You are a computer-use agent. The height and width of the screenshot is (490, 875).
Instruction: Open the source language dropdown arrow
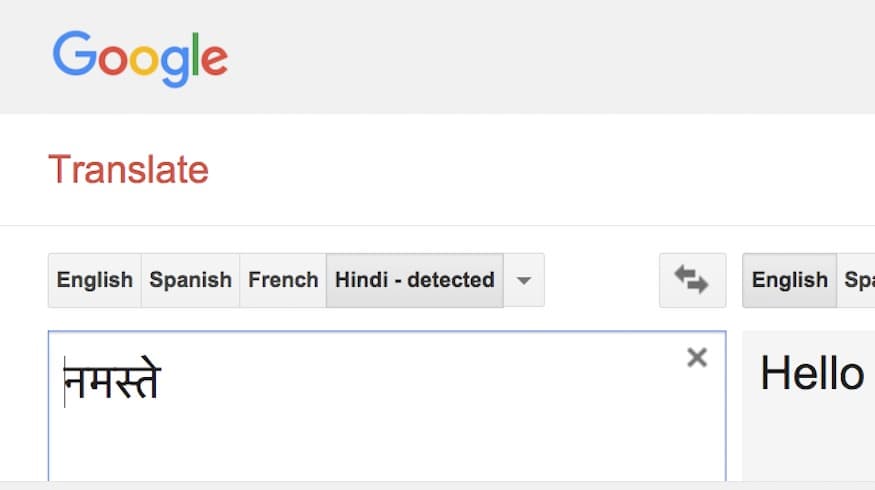[x=523, y=280]
